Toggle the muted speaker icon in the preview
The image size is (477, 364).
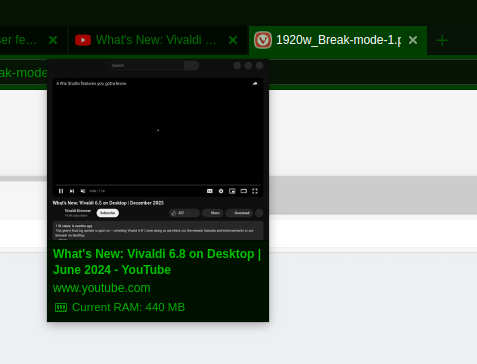[x=83, y=191]
